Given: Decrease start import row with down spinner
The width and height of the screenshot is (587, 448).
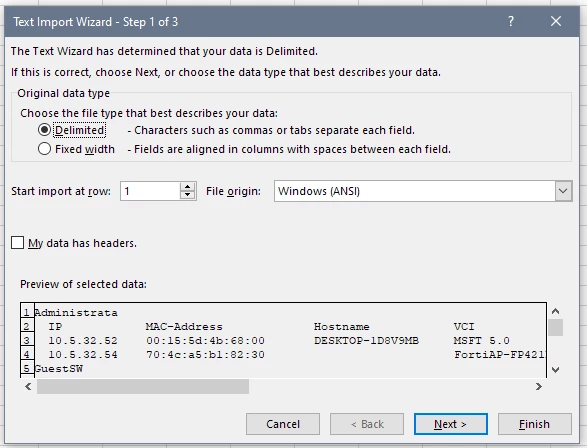Looking at the screenshot, I should coord(188,195).
